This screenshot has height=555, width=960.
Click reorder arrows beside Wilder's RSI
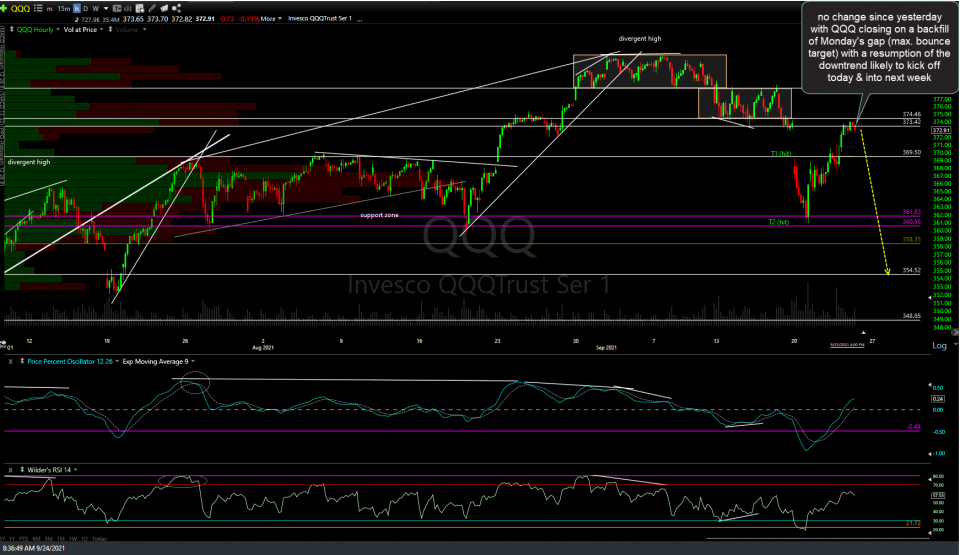pos(22,470)
